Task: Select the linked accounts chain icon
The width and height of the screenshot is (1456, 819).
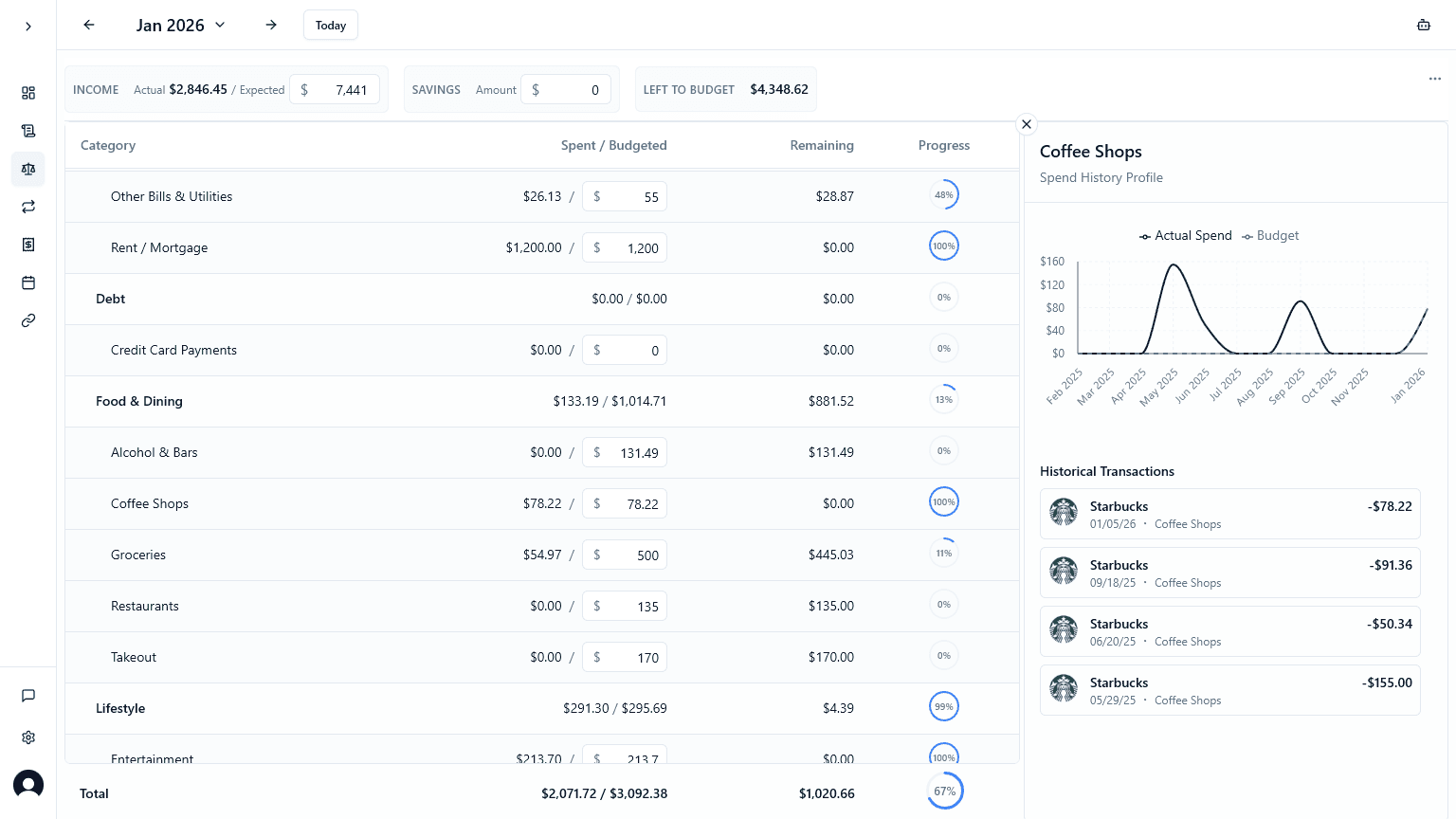Action: coord(28,319)
